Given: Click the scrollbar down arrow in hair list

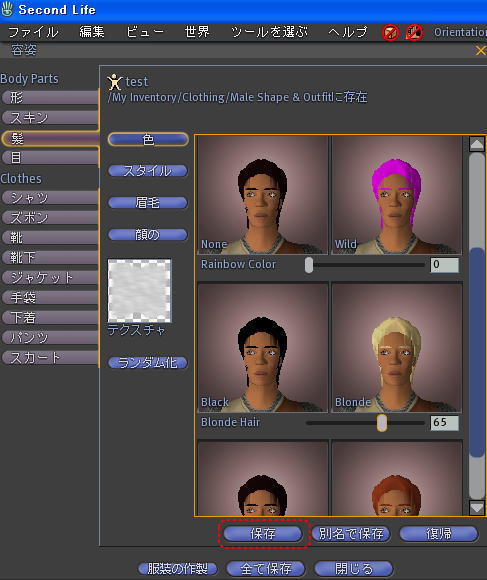Looking at the screenshot, I should (477, 508).
